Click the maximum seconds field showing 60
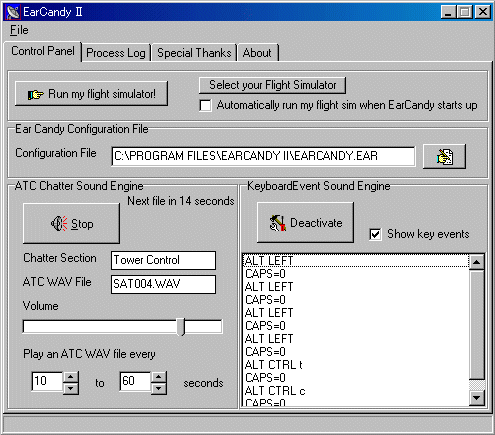Image resolution: width=495 pixels, height=435 pixels. (x=135, y=381)
